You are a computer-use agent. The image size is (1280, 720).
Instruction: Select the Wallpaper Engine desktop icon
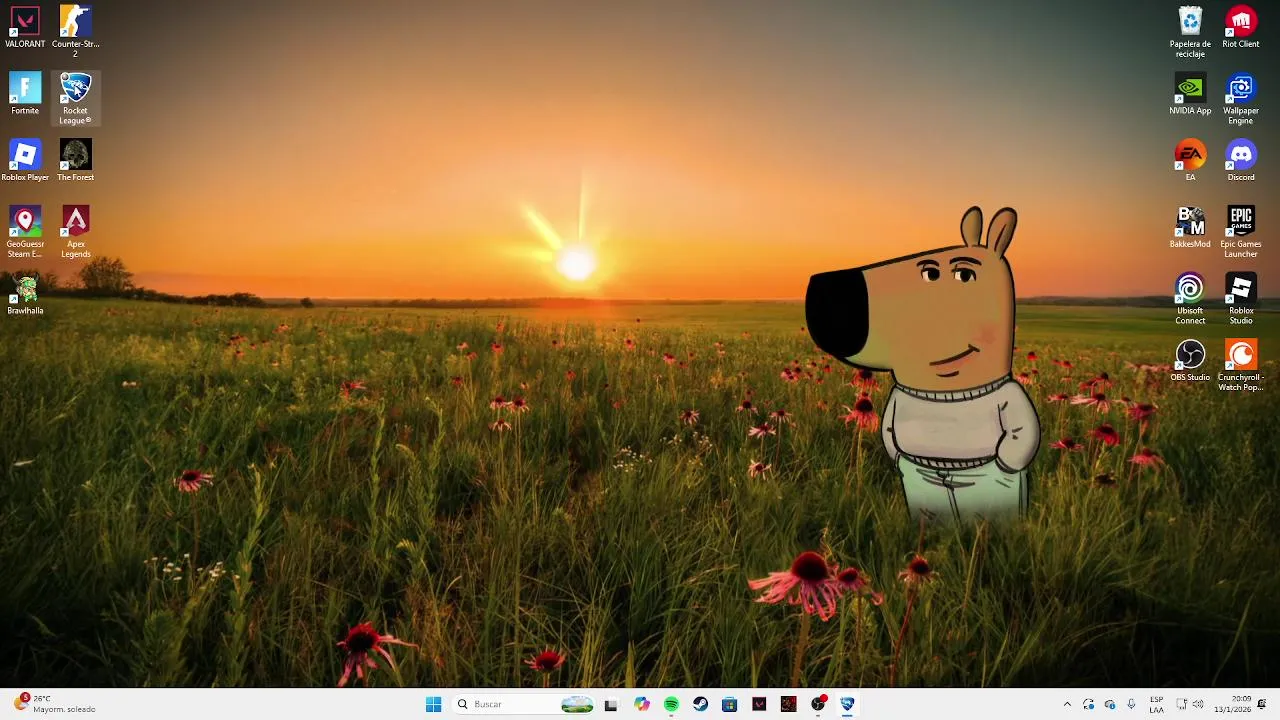click(1241, 99)
